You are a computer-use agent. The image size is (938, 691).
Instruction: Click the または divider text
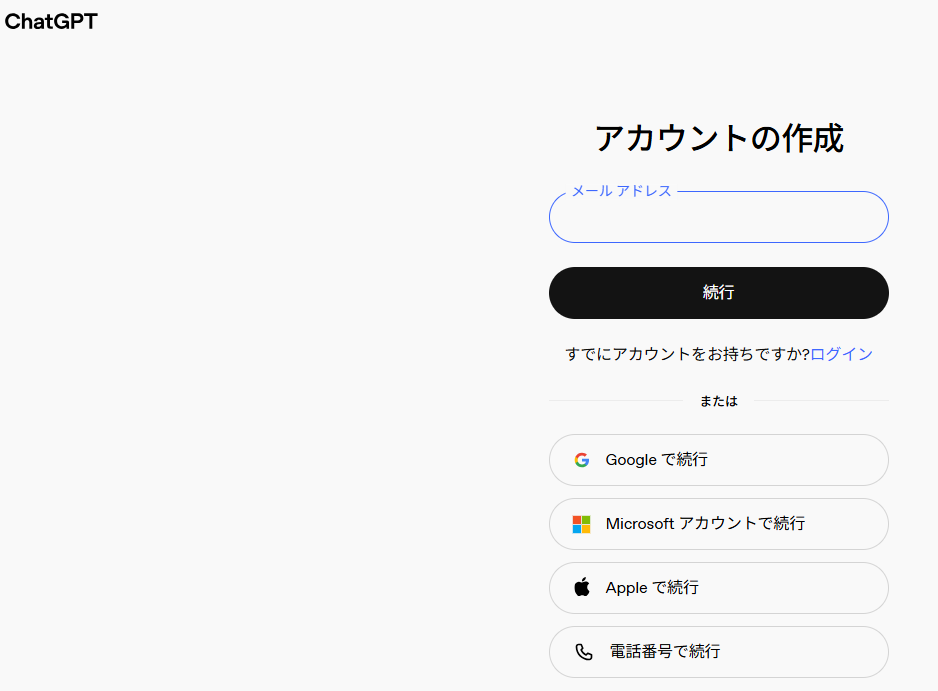(x=718, y=400)
